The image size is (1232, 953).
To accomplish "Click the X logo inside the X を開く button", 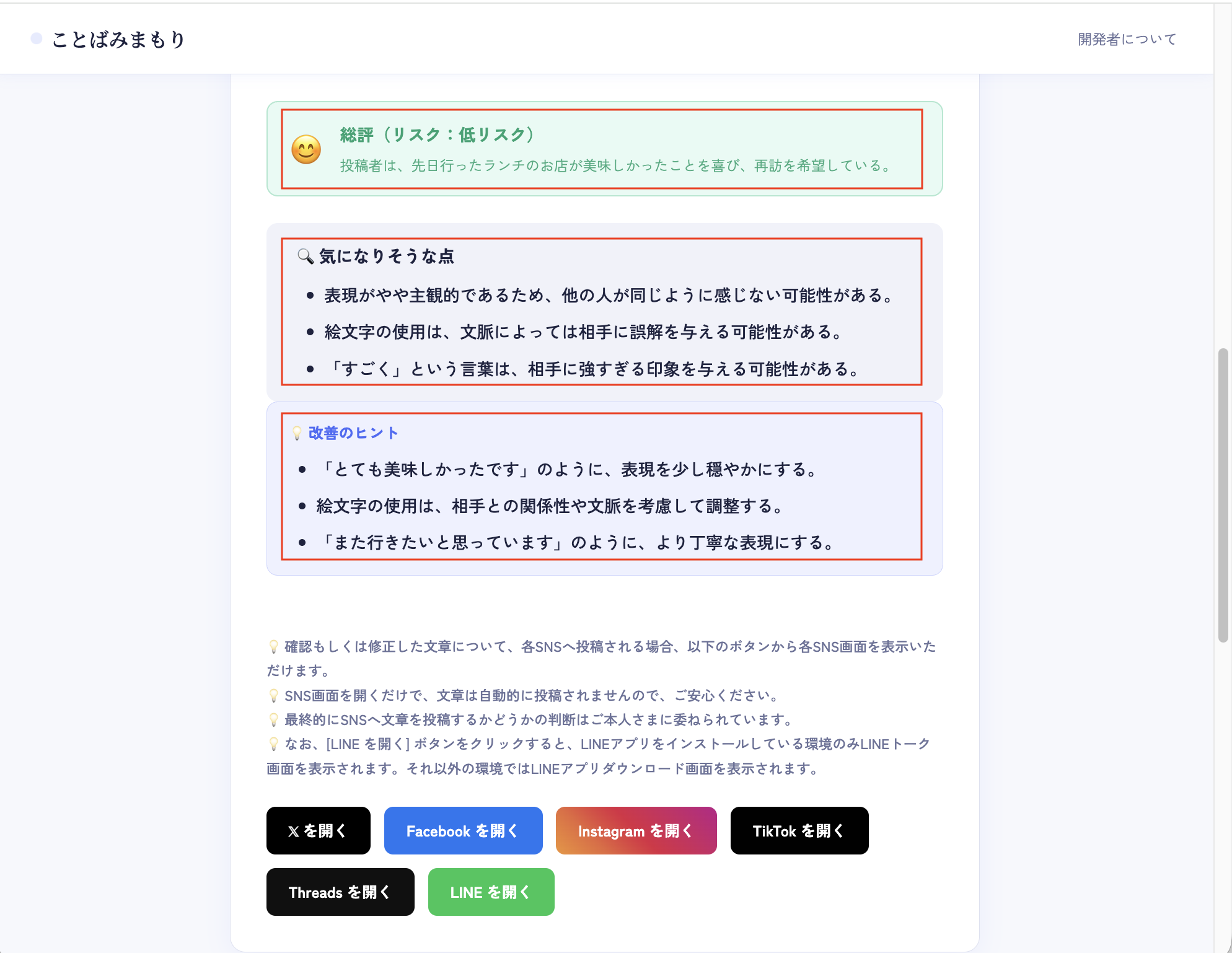I will coord(294,830).
